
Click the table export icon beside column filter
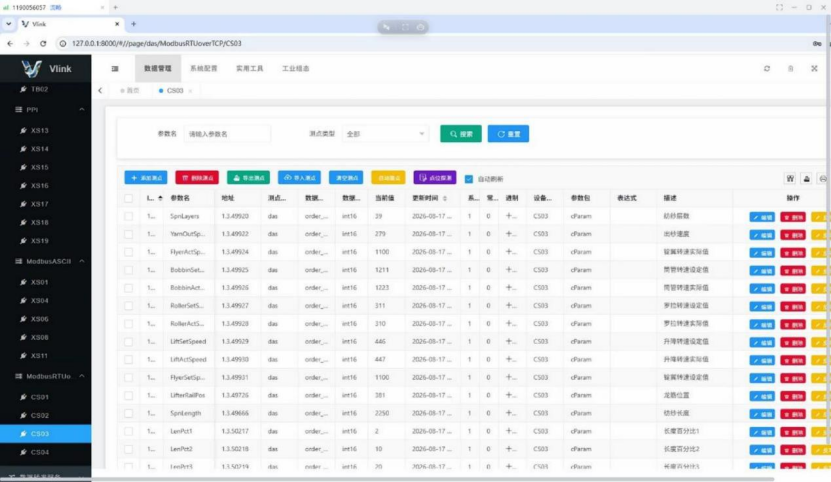(807, 179)
